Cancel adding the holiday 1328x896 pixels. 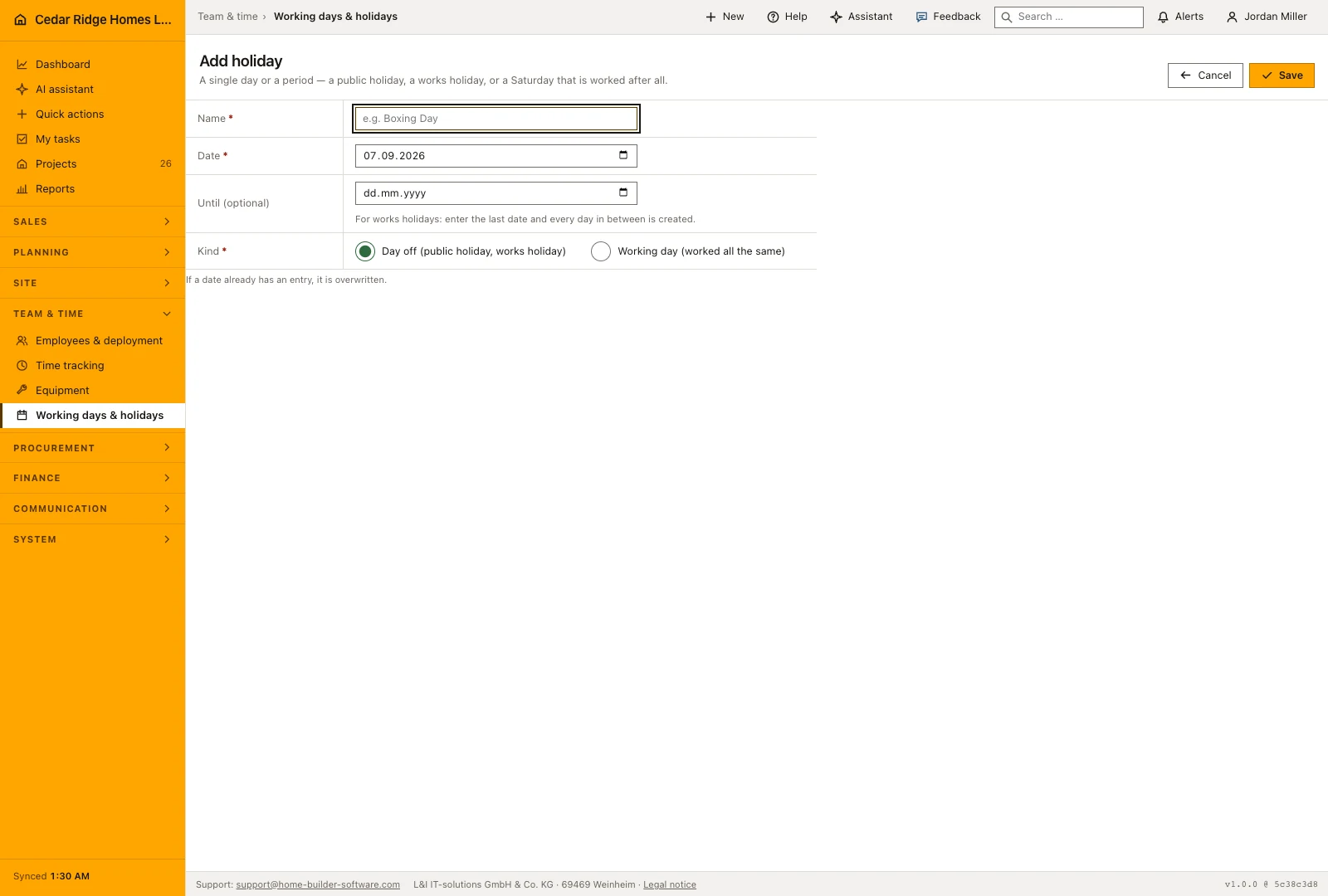[x=1205, y=75]
